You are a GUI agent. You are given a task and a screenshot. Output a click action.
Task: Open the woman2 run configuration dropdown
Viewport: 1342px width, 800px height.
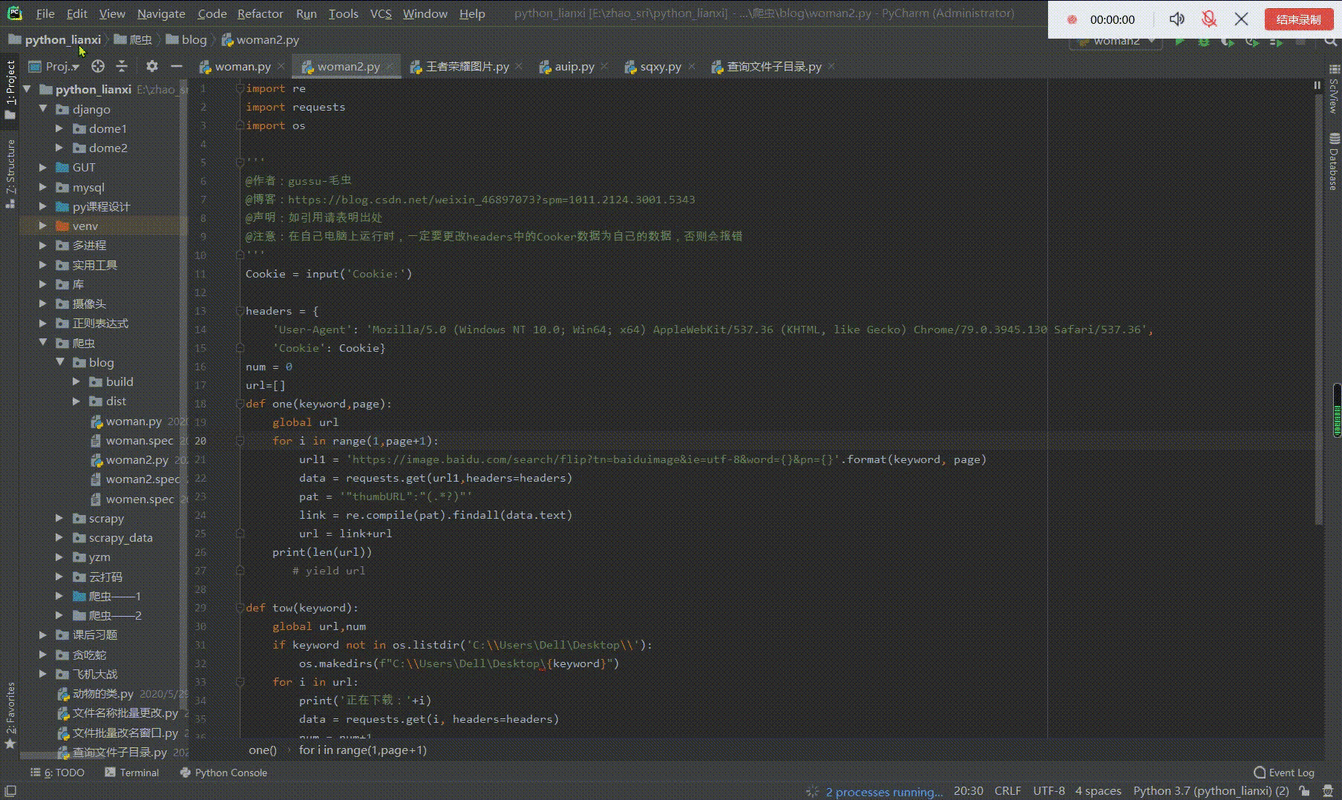tap(1116, 41)
